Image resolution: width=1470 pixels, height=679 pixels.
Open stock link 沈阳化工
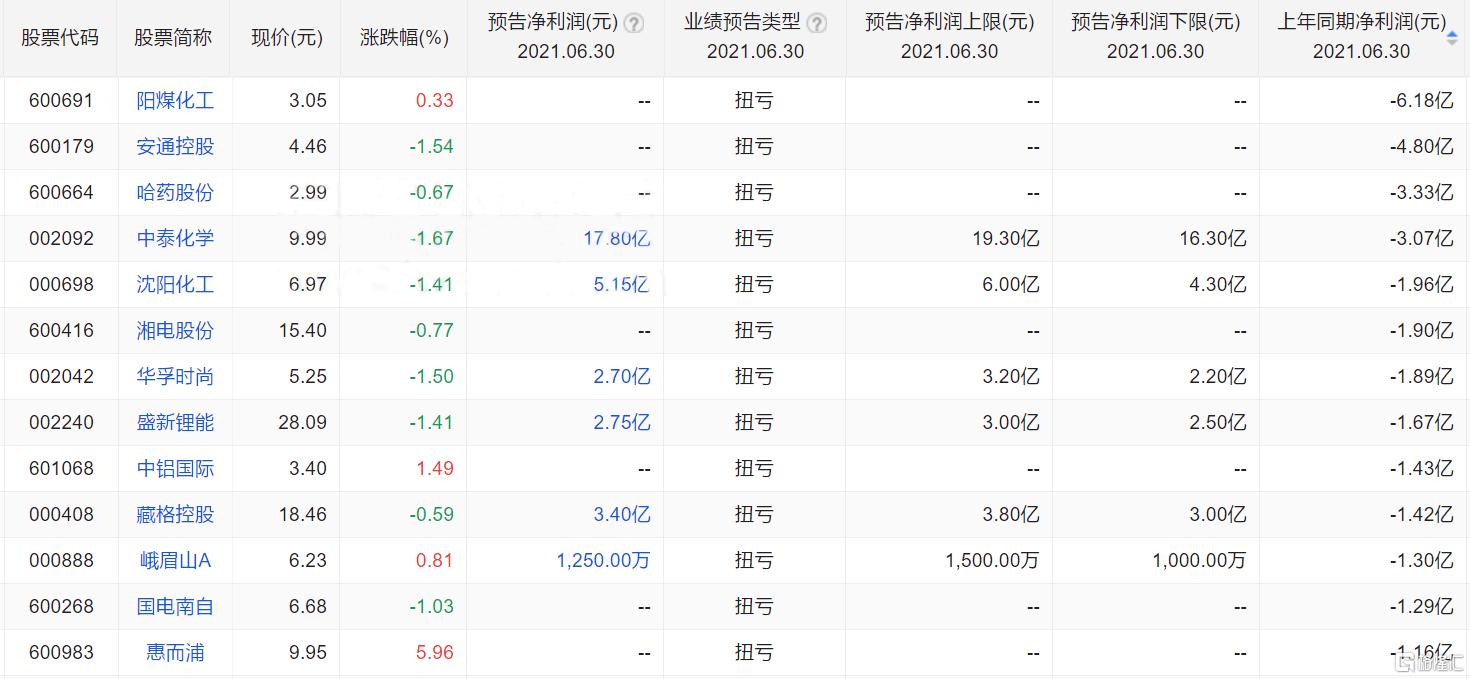pos(175,284)
